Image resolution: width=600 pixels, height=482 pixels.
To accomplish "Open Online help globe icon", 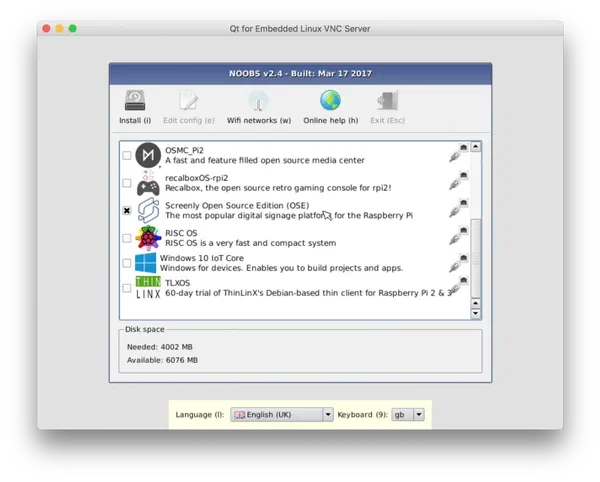I will pos(330,101).
